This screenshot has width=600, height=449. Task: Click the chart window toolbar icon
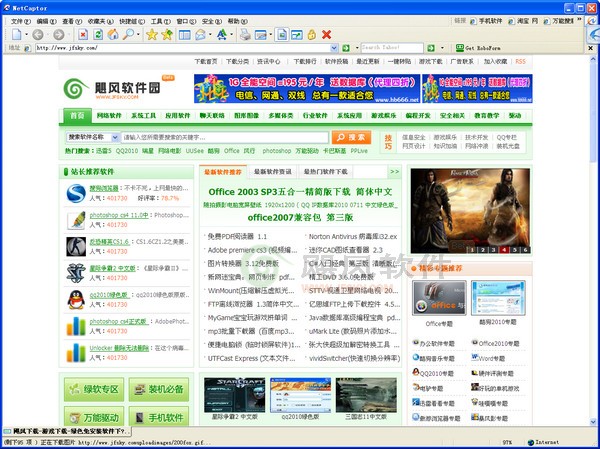pyautogui.click(x=297, y=35)
